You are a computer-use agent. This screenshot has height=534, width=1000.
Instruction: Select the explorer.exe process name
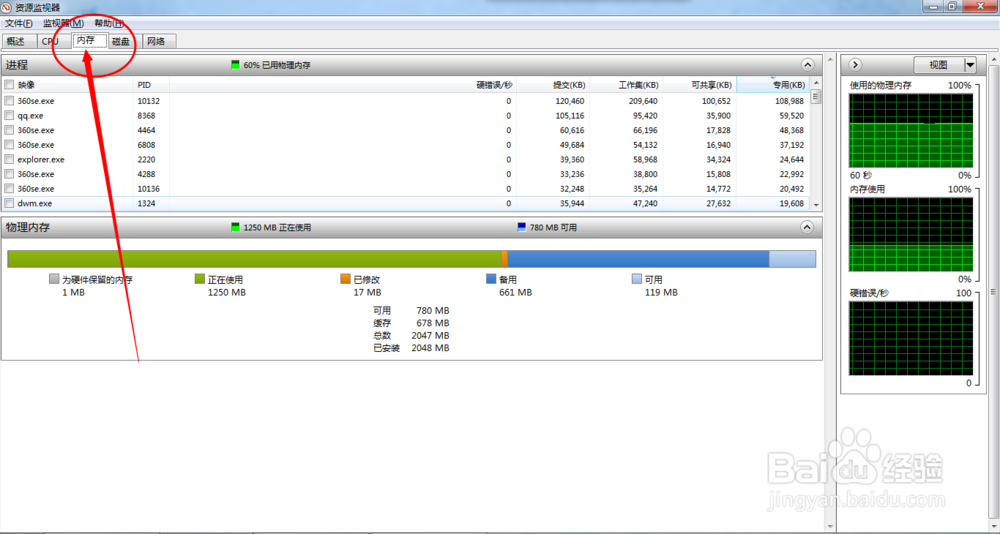(x=41, y=159)
